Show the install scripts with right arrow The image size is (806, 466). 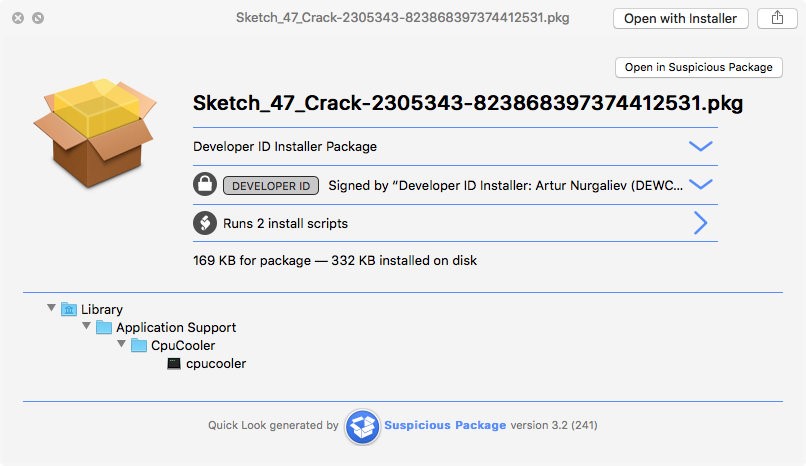(701, 223)
